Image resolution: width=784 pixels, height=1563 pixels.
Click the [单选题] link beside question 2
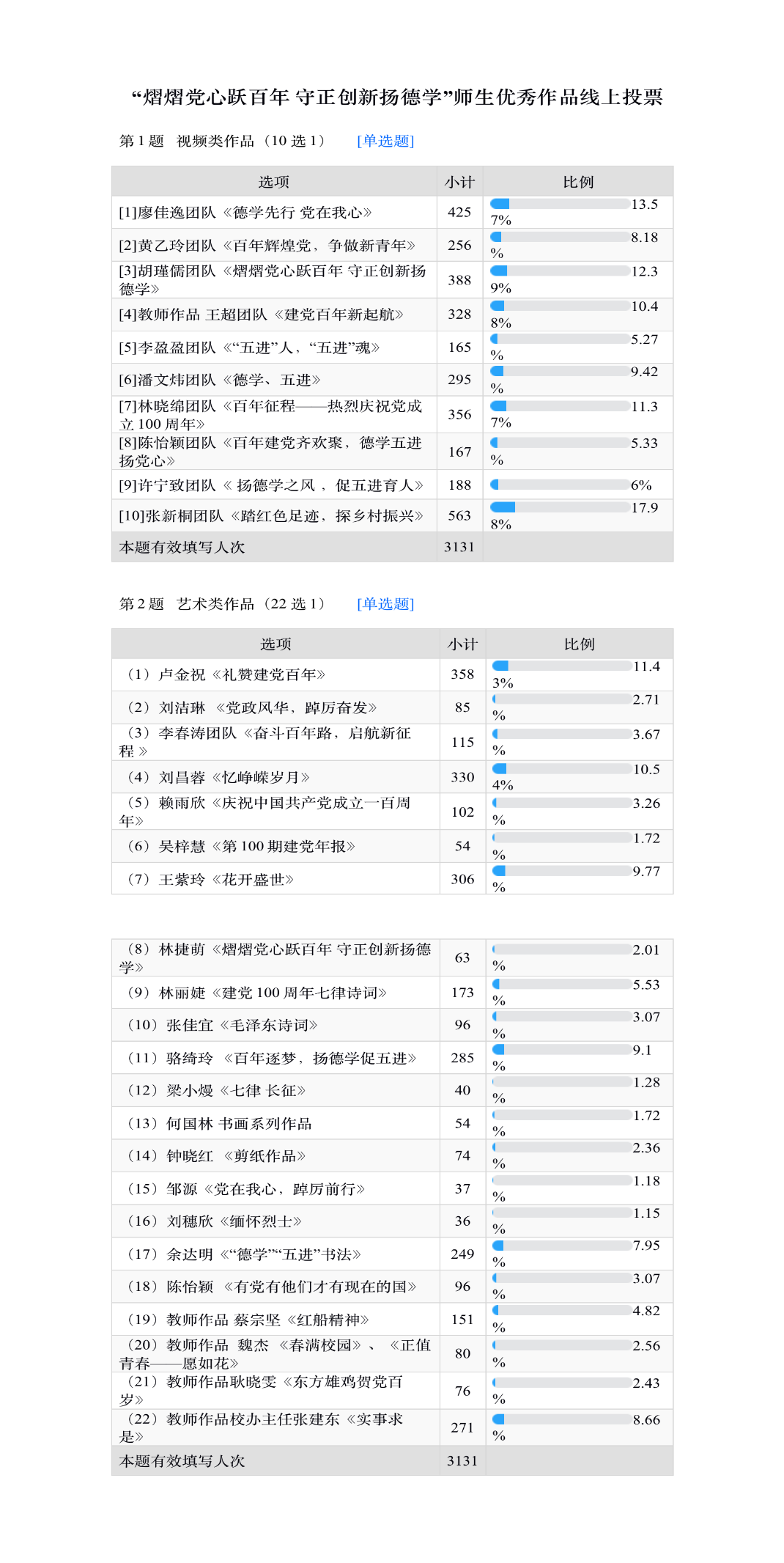(x=385, y=603)
